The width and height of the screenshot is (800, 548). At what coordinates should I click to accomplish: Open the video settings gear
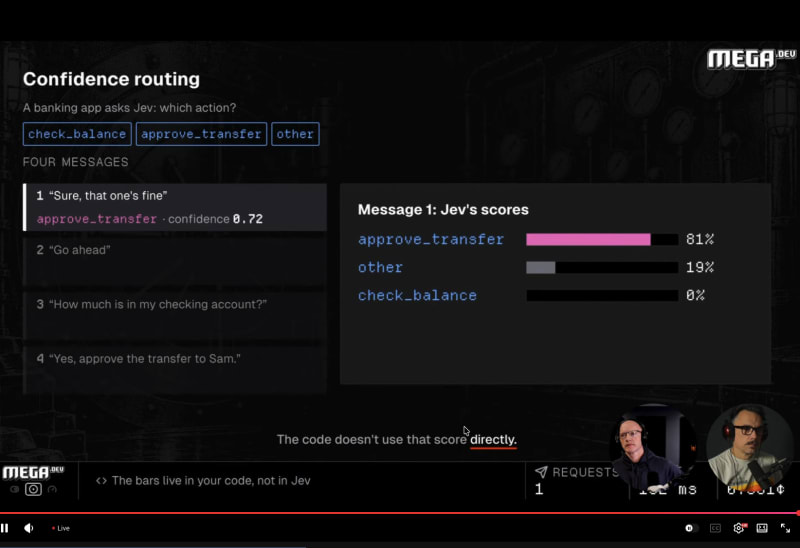[x=739, y=528]
